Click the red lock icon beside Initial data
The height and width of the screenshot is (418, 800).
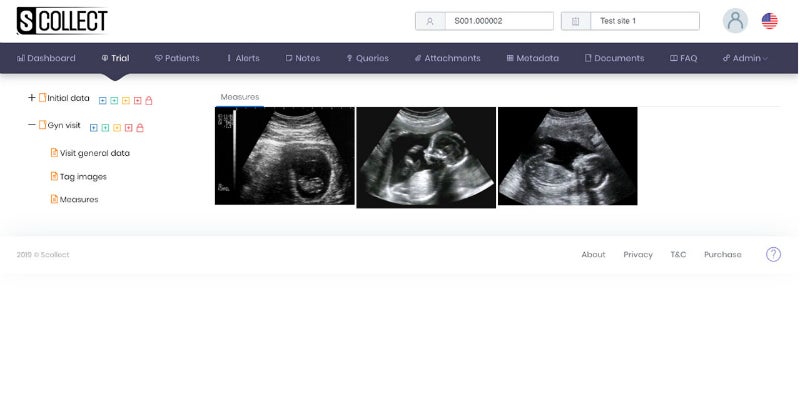149,101
